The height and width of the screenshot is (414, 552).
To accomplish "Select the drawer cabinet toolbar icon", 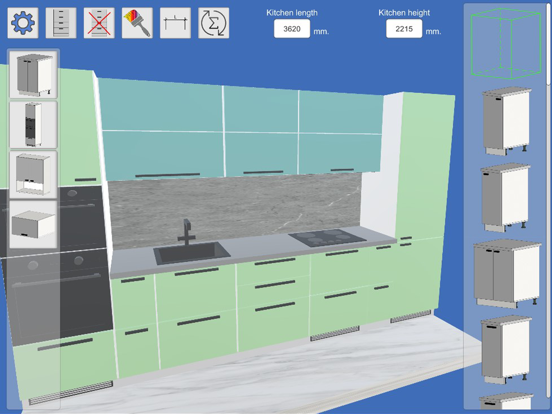I will coord(61,23).
